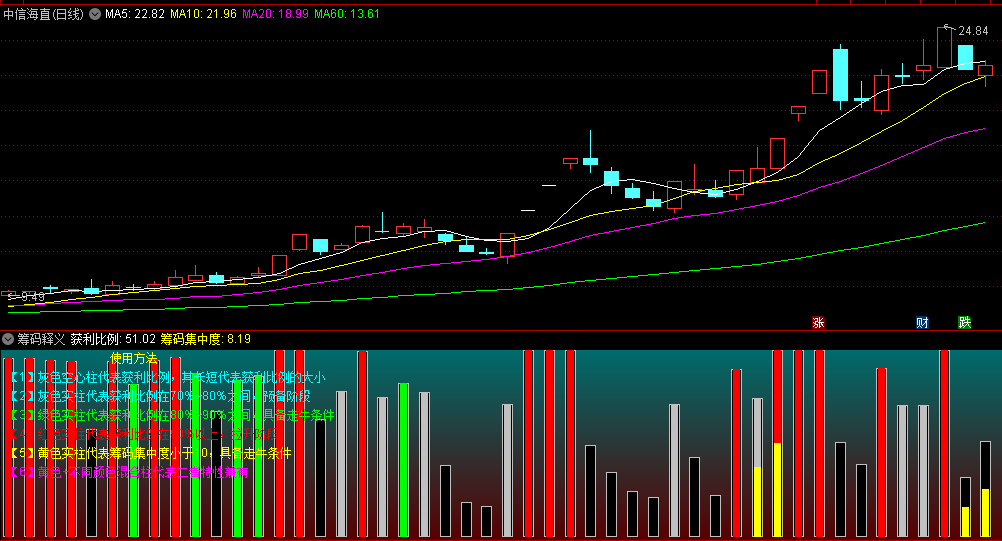This screenshot has width=1002, height=541.
Task: Click the blue 财 marker icon
Action: (x=922, y=323)
